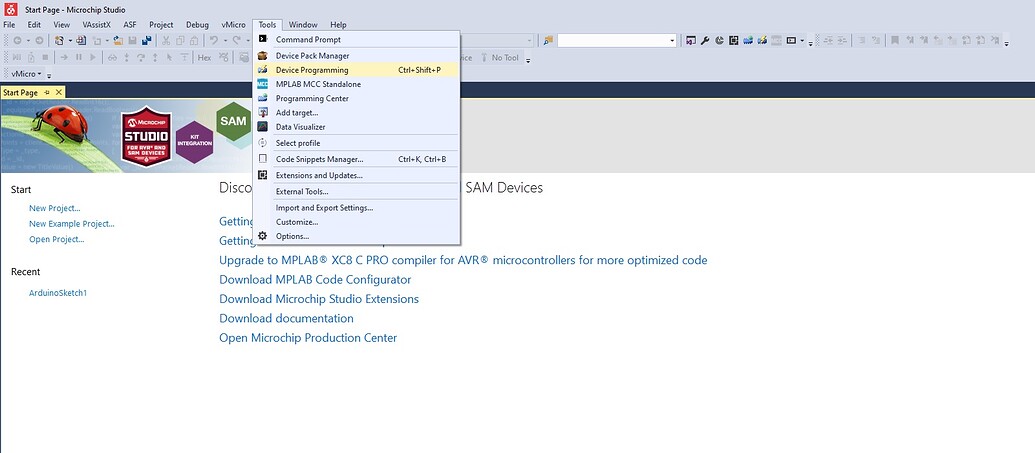This screenshot has width=1035, height=453.
Task: Toggle the pin on Start Page tab
Action: point(47,92)
